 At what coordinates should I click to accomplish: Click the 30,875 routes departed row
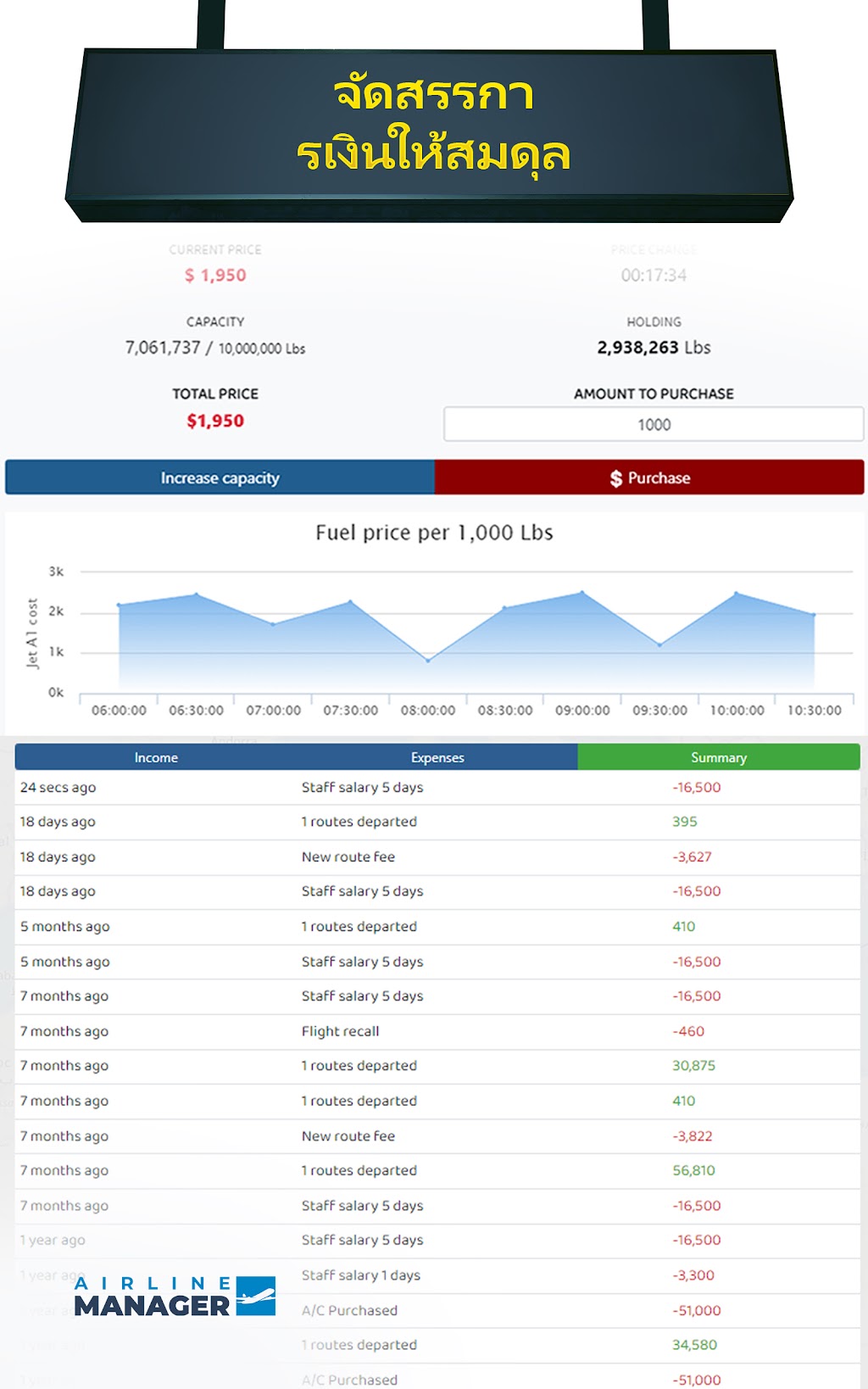tap(437, 1066)
